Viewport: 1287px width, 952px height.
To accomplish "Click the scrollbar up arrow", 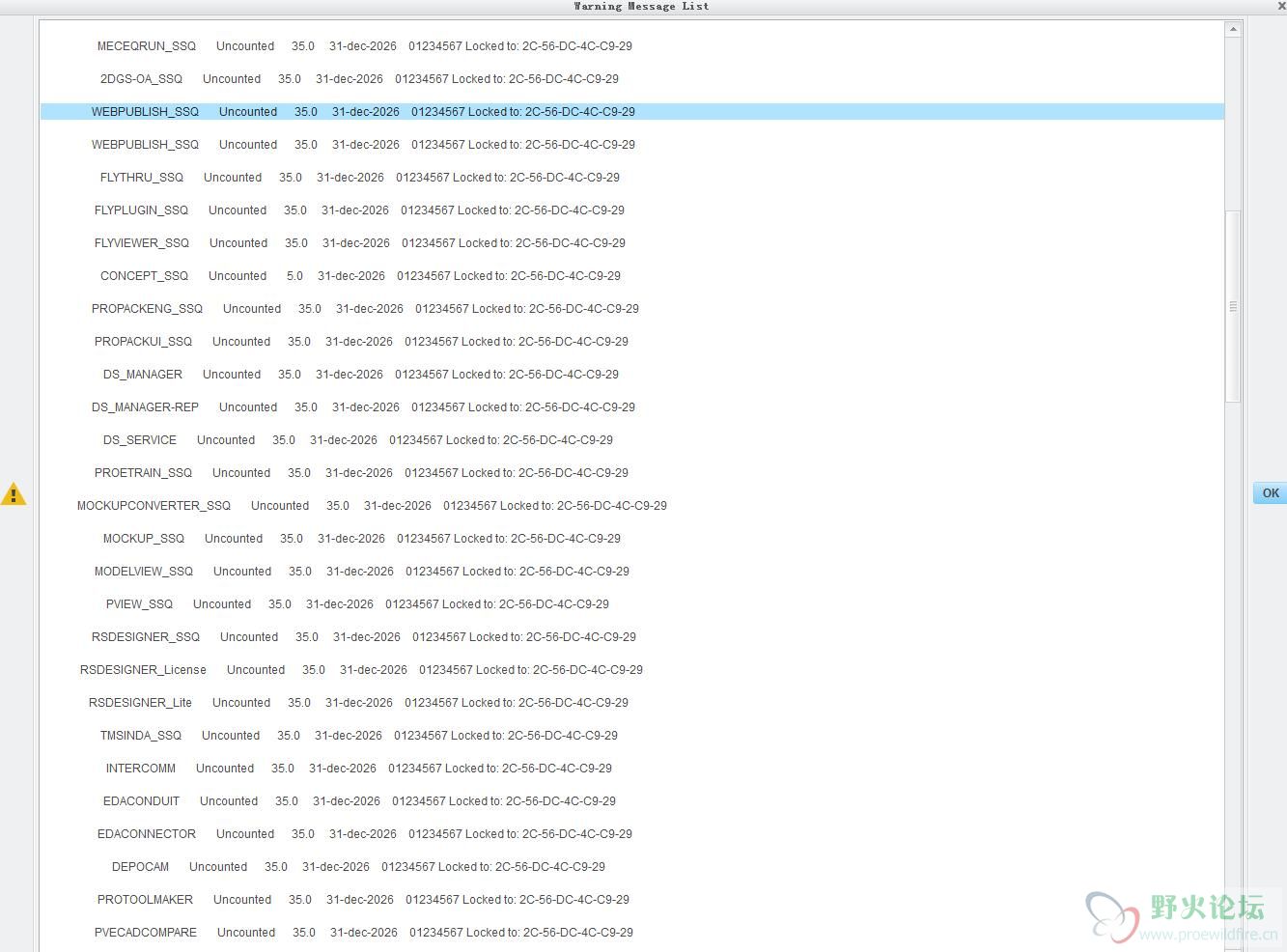I will click(1233, 30).
